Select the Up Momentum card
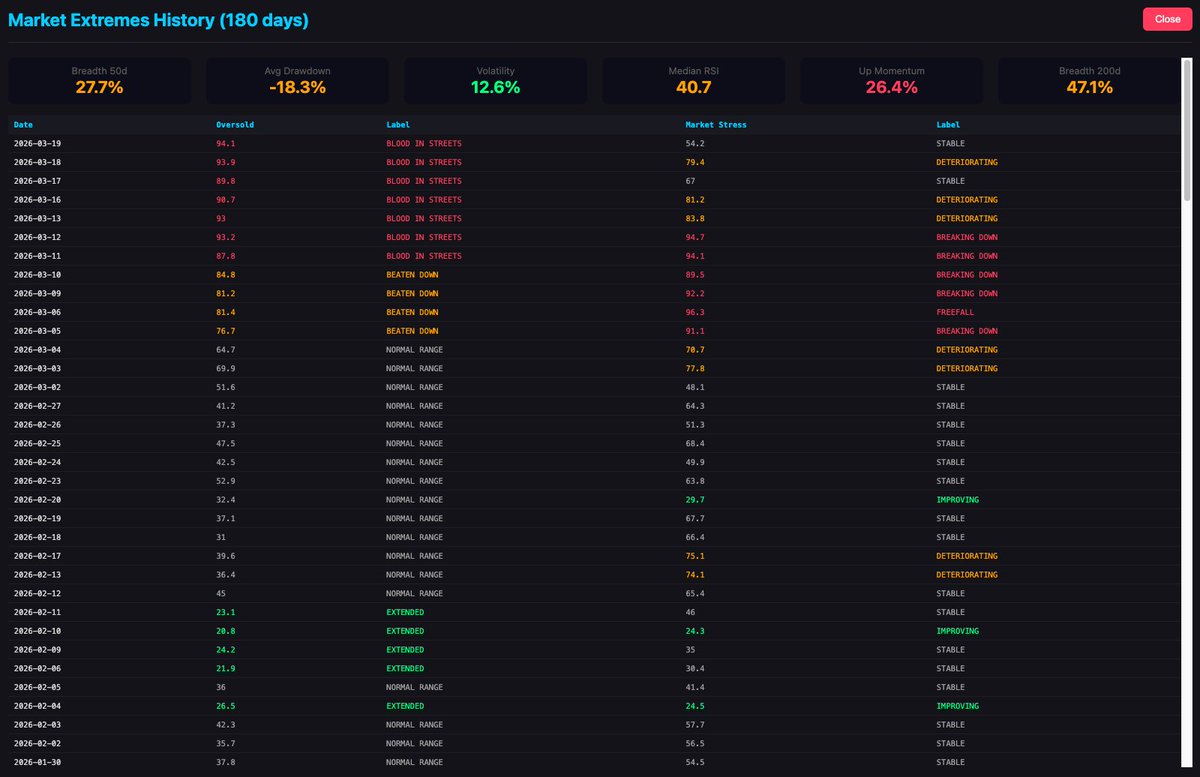The width and height of the screenshot is (1200, 777). pos(891,80)
